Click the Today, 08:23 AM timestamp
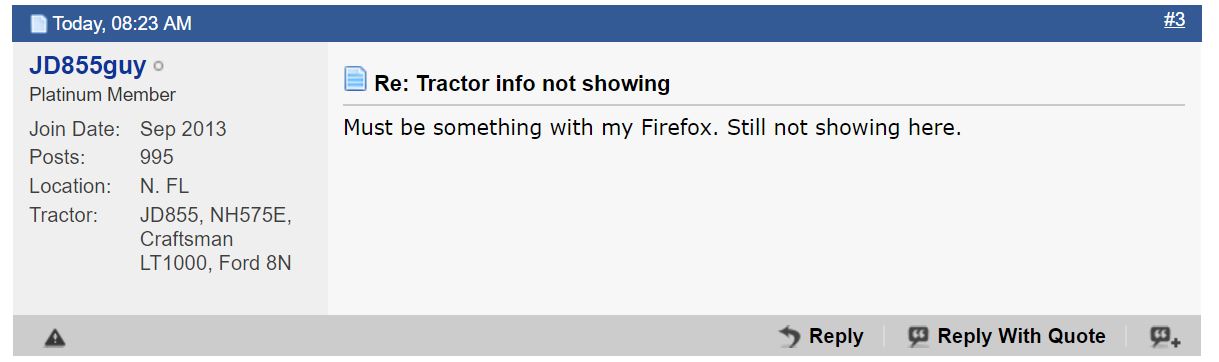Viewport: 1219px width, 362px height. click(122, 23)
